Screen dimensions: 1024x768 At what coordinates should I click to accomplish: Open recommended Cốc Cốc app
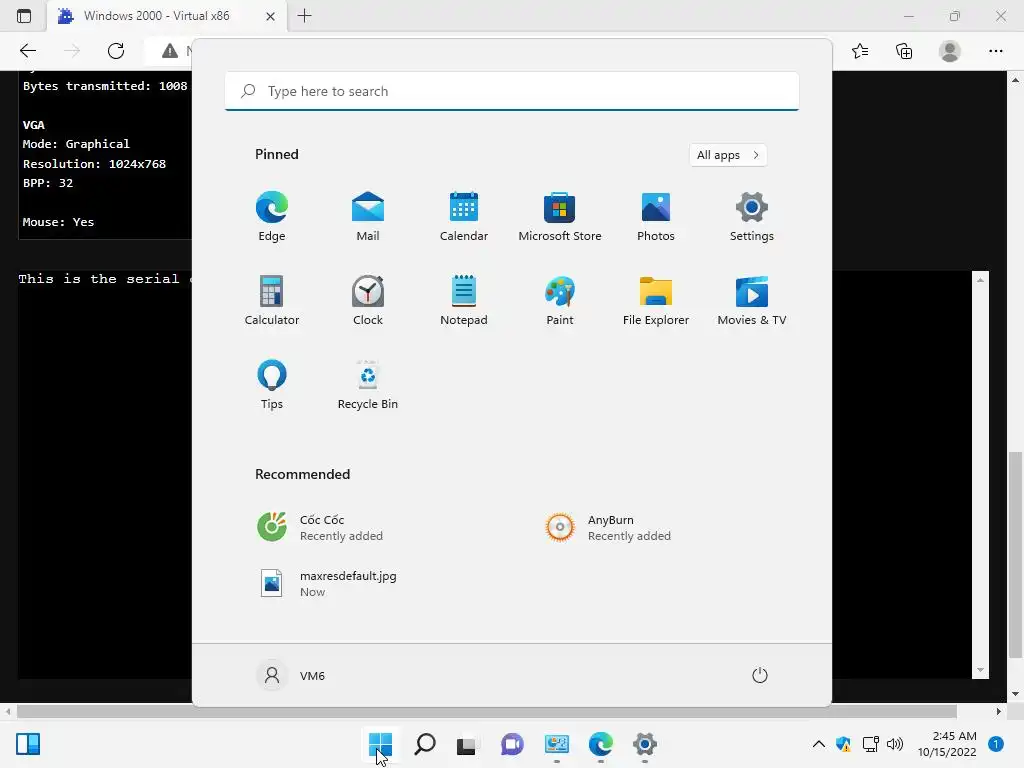320,528
